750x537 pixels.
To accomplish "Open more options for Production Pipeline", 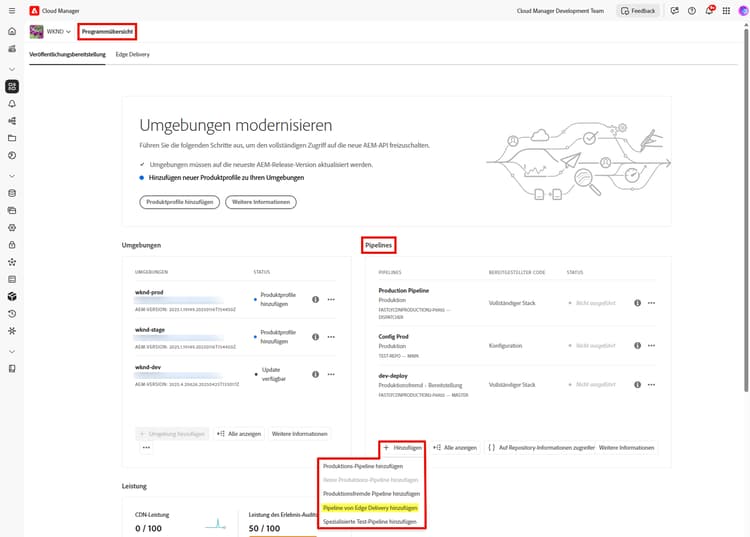I will coord(651,303).
